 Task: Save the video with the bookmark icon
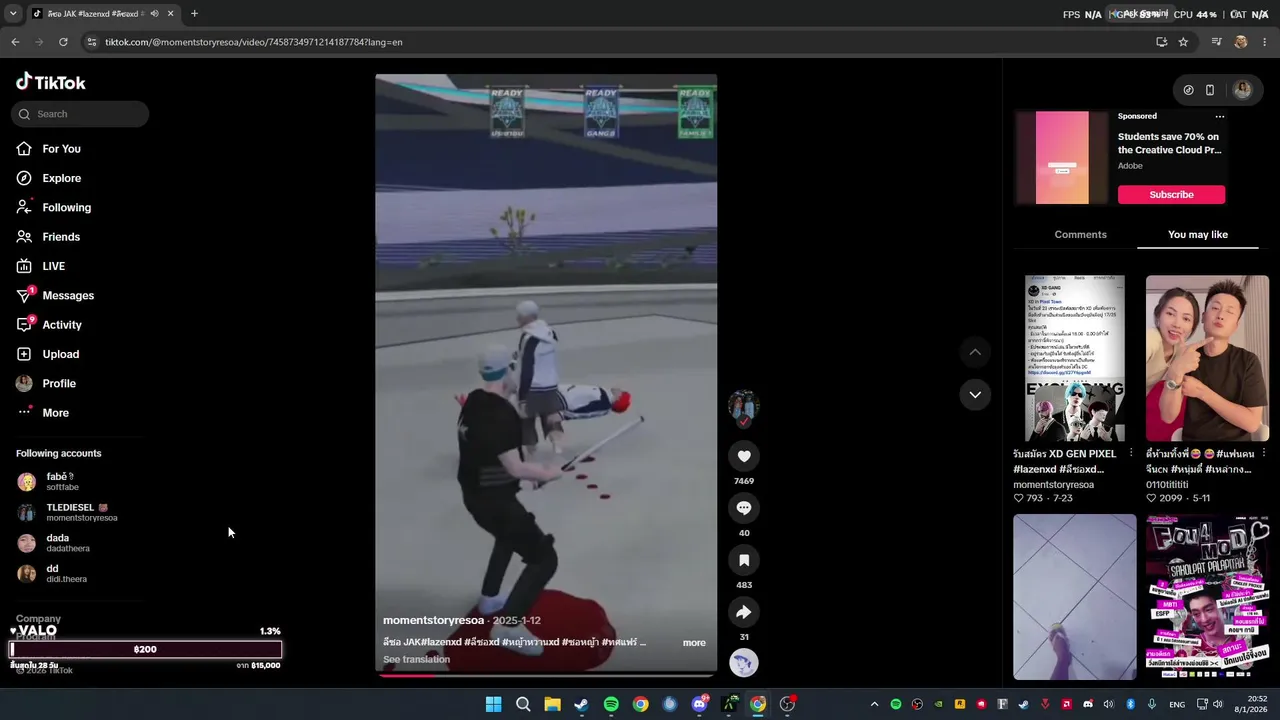point(744,560)
